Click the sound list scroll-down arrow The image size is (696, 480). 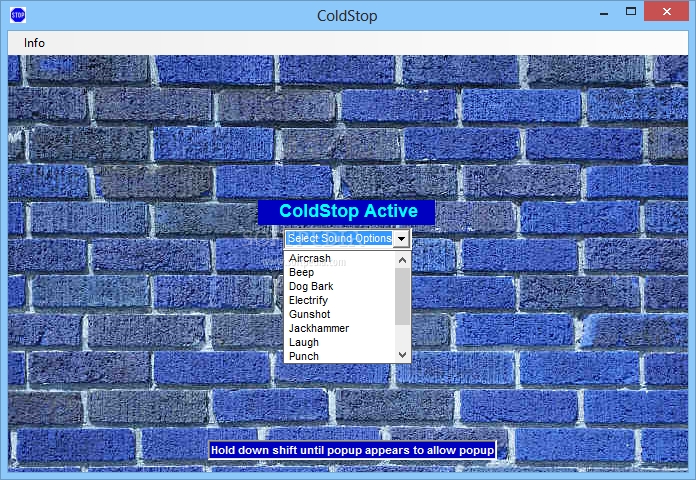pos(403,354)
